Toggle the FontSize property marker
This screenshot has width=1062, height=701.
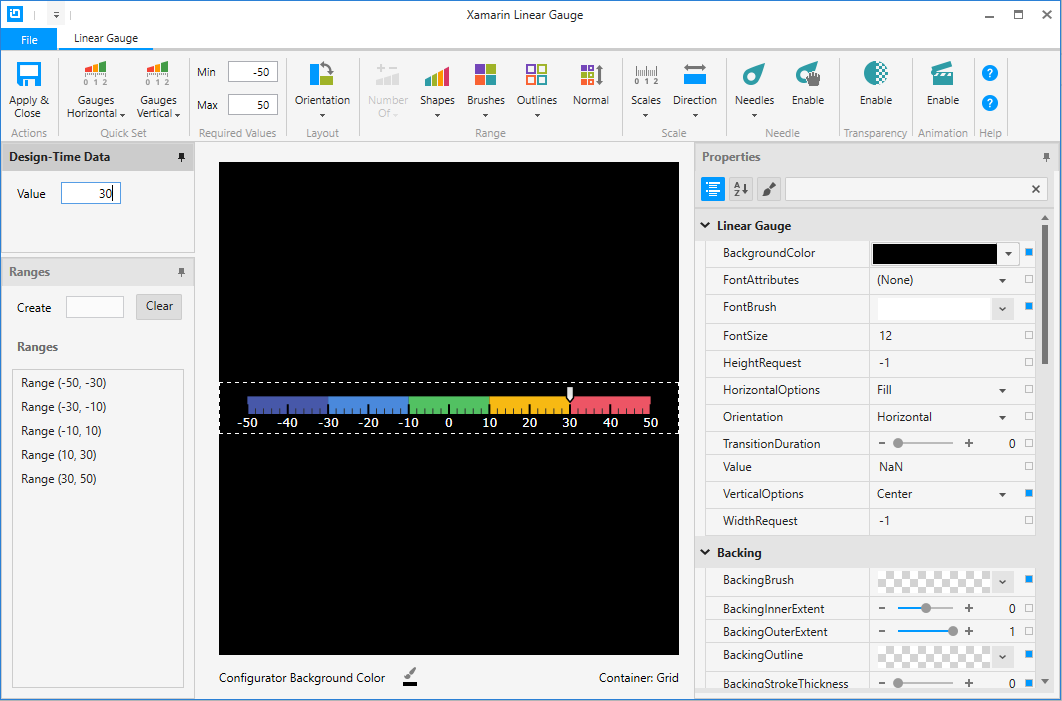[x=1029, y=335]
